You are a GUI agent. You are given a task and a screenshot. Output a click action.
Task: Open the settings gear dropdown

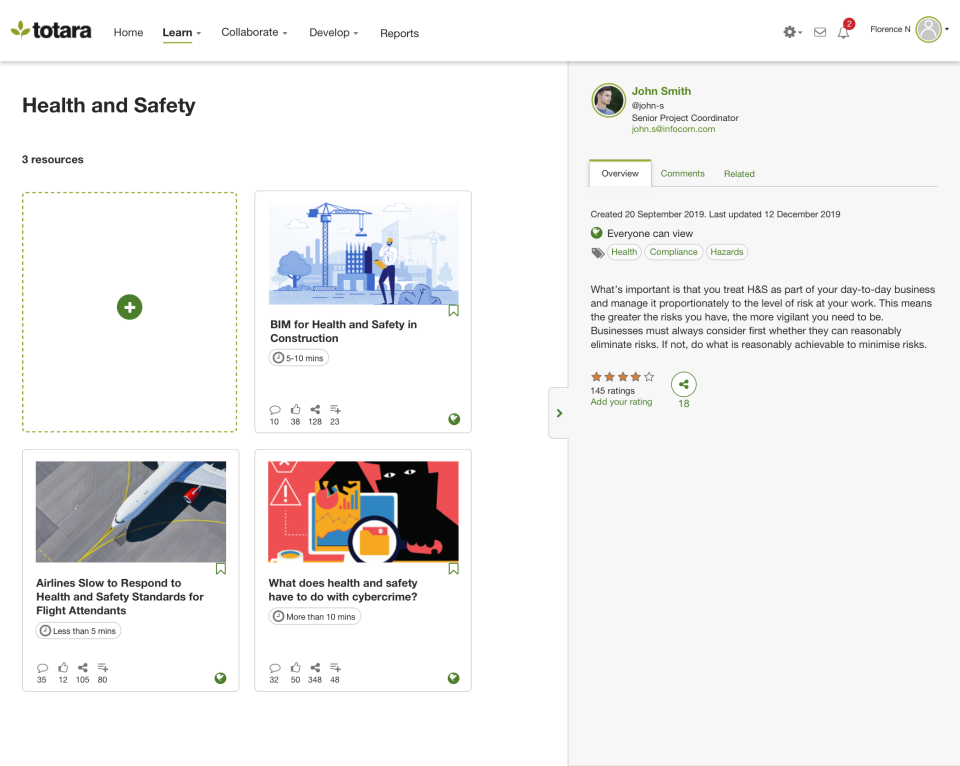(790, 32)
